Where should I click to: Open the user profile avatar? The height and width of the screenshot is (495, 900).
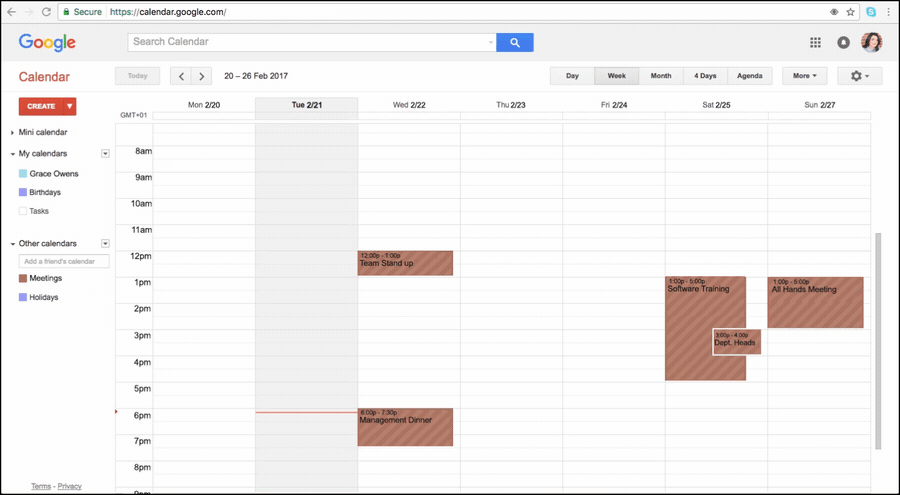871,42
